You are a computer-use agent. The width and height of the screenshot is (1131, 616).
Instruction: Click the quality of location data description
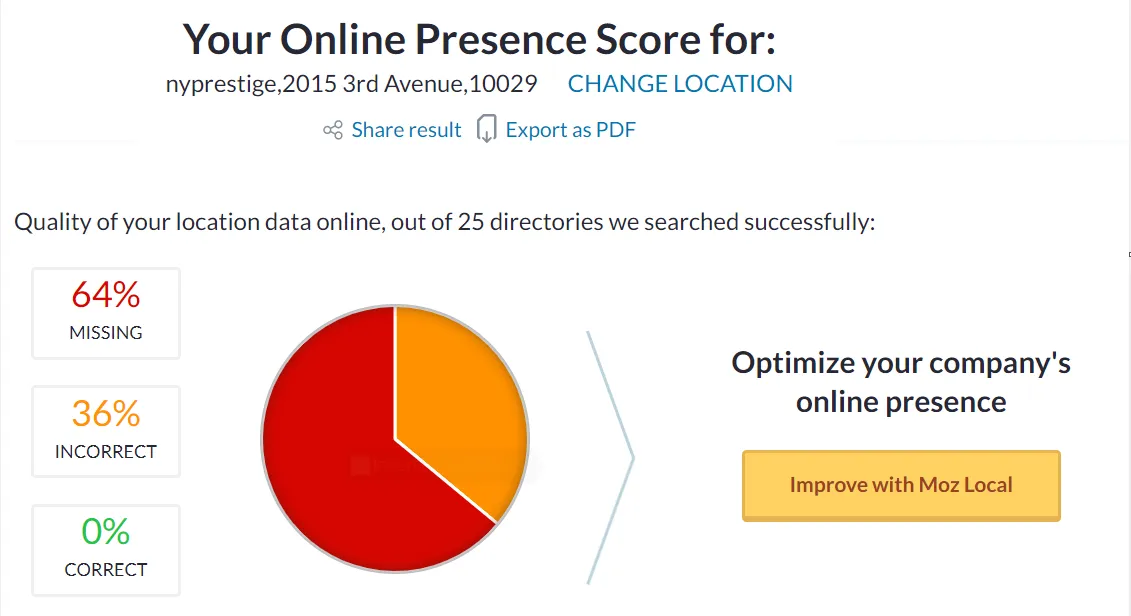pyautogui.click(x=445, y=221)
